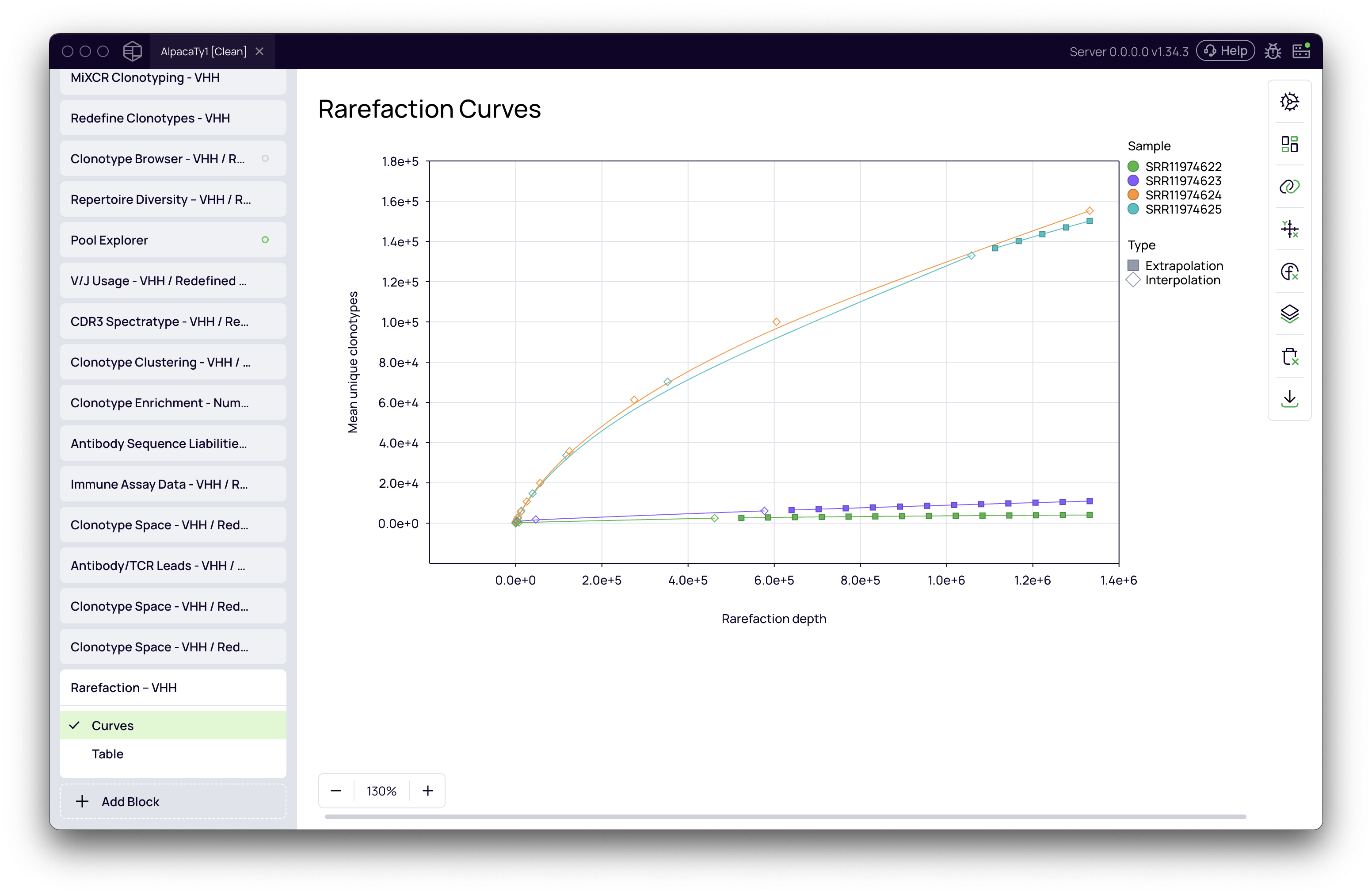Click the dashboard layout icon
The image size is (1372, 895).
tap(1289, 144)
